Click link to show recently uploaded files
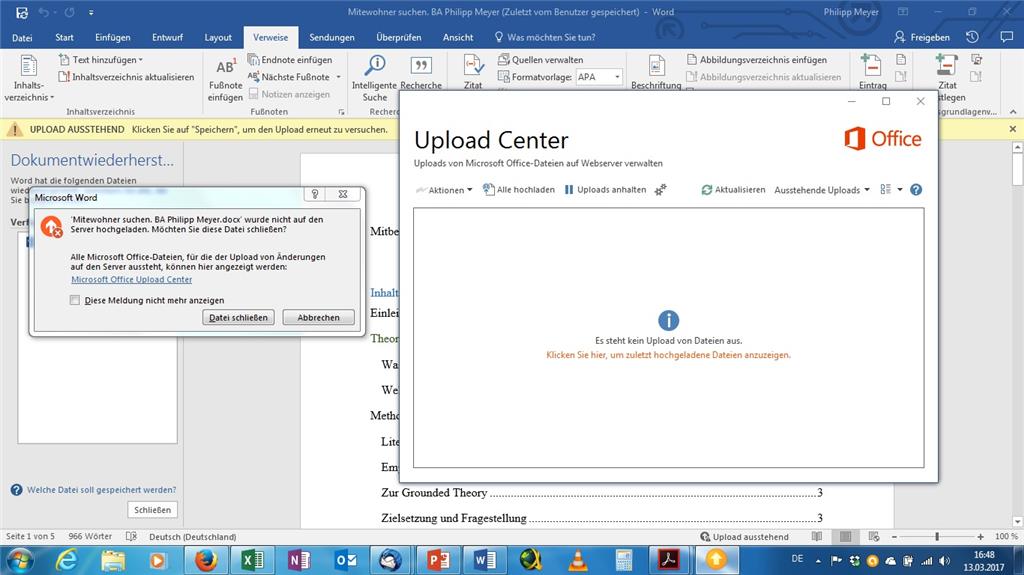Viewport: 1024px width, 575px height. click(668, 355)
